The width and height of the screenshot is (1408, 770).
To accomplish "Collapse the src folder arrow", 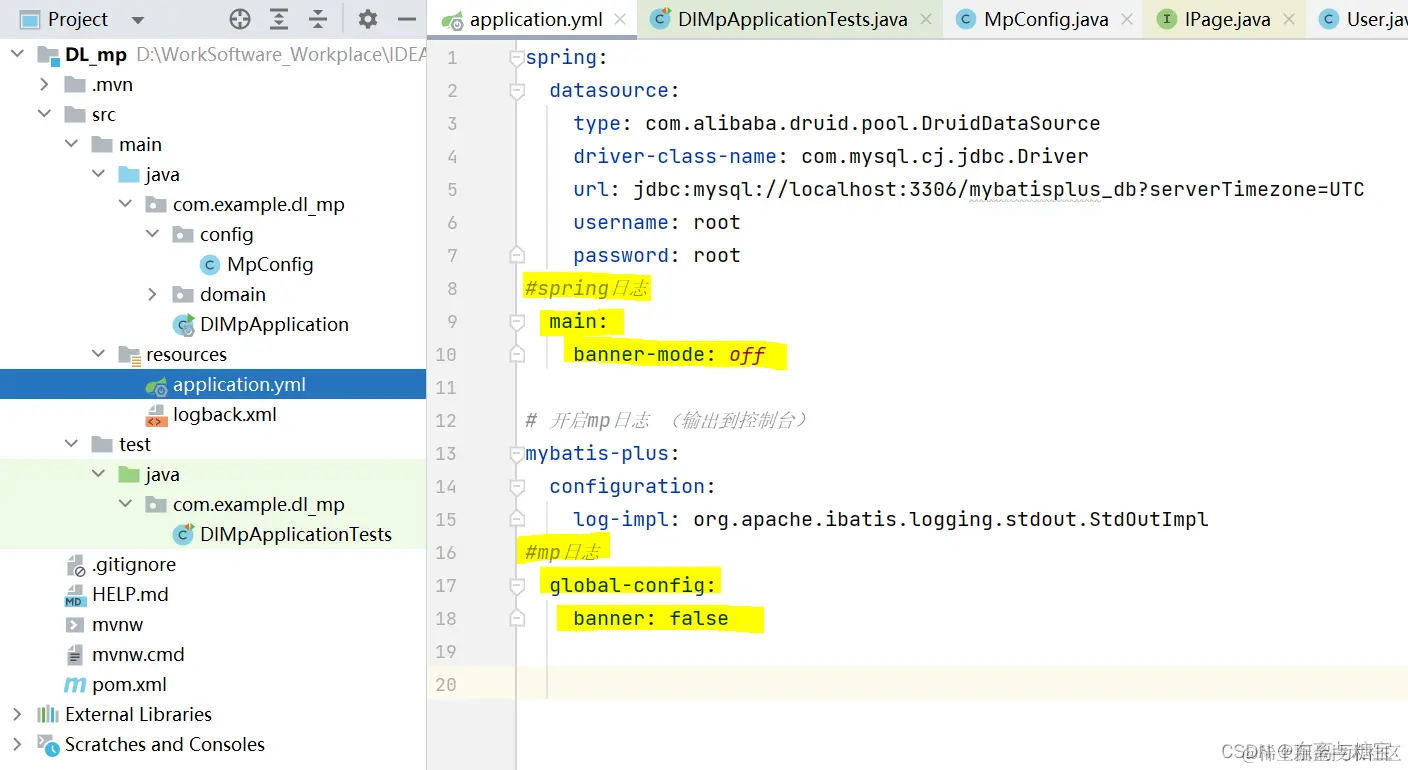I will [44, 115].
